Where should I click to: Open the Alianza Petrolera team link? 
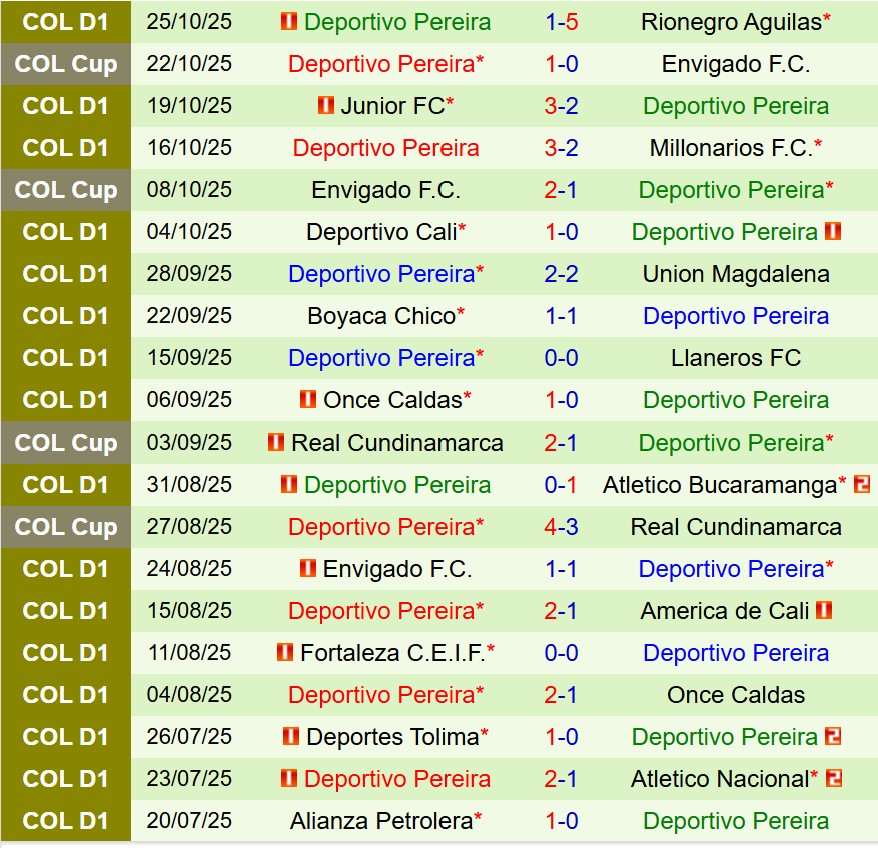click(381, 821)
